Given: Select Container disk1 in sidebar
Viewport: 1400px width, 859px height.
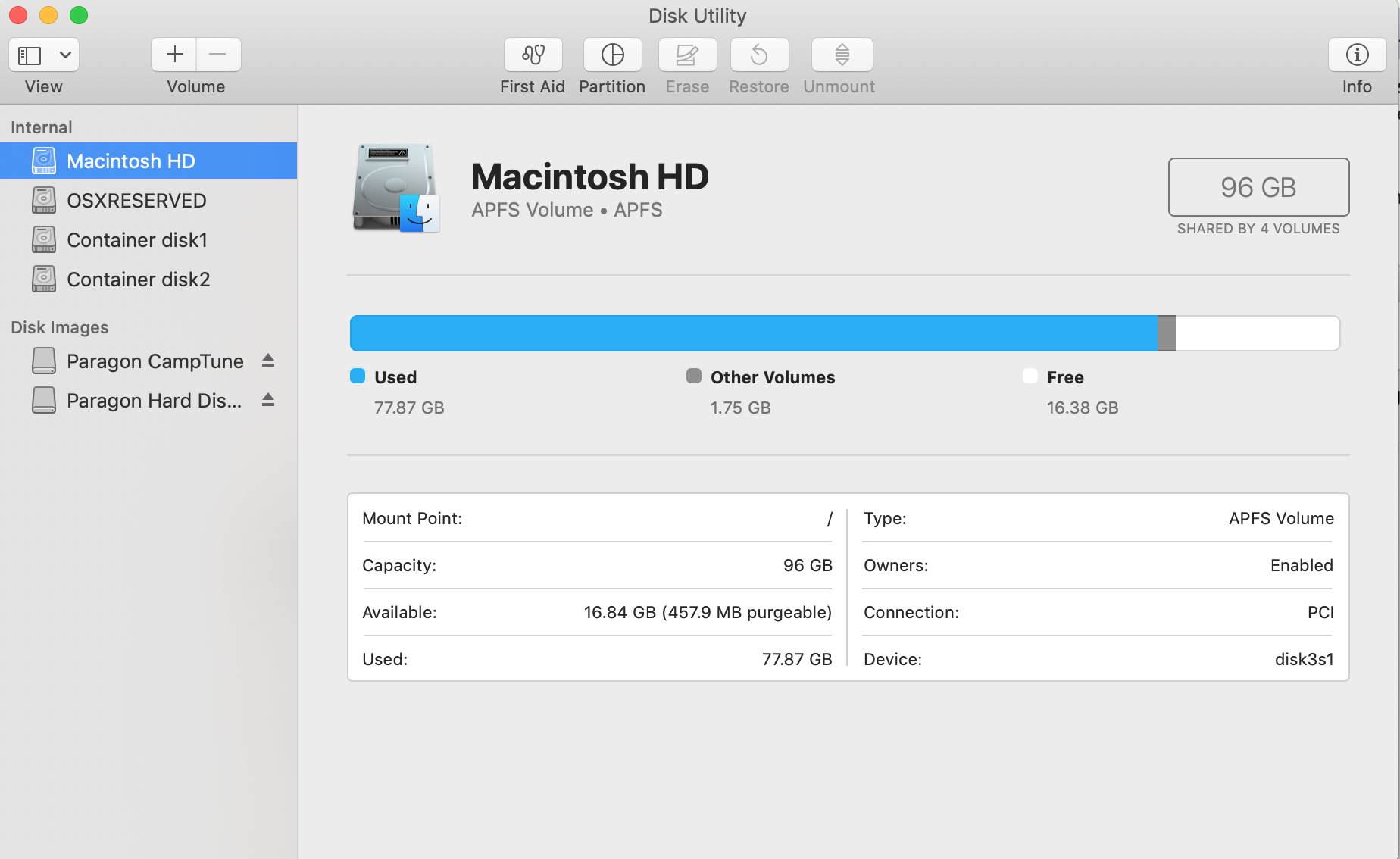Looking at the screenshot, I should click(148, 239).
